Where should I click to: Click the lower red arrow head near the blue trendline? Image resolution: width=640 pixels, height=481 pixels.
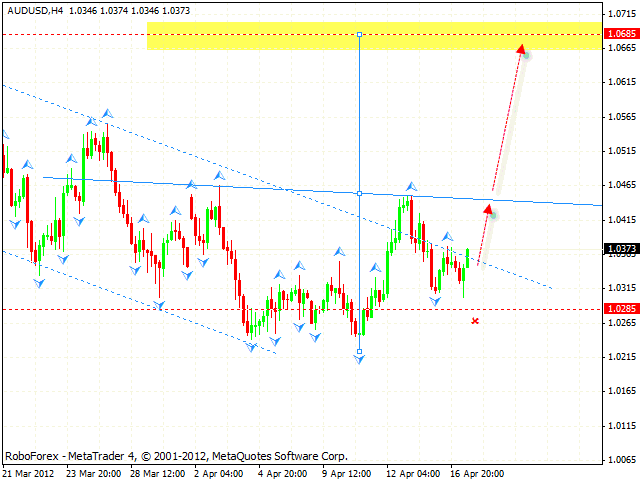(x=489, y=210)
